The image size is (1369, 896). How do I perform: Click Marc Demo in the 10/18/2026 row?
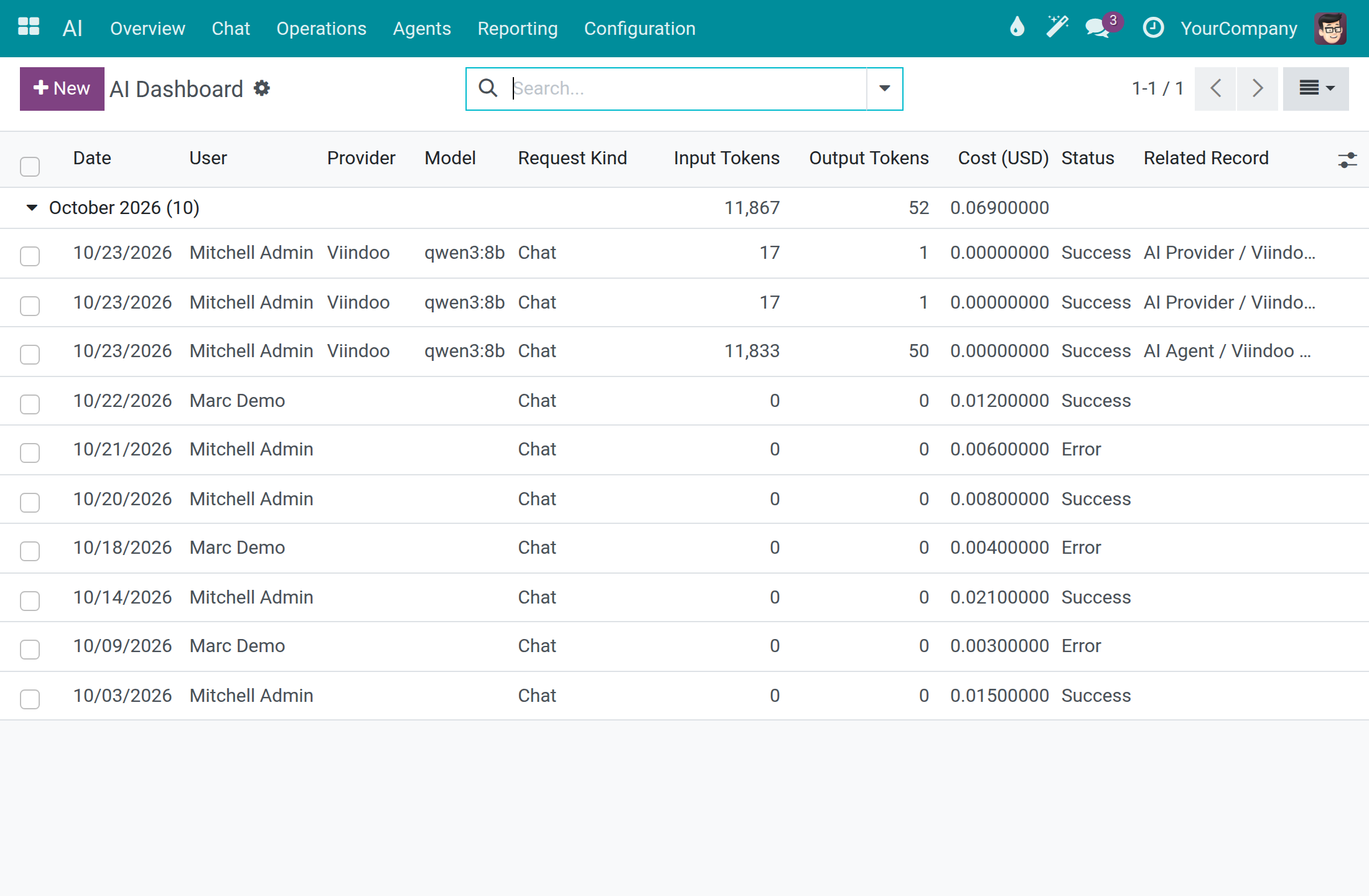click(x=237, y=548)
